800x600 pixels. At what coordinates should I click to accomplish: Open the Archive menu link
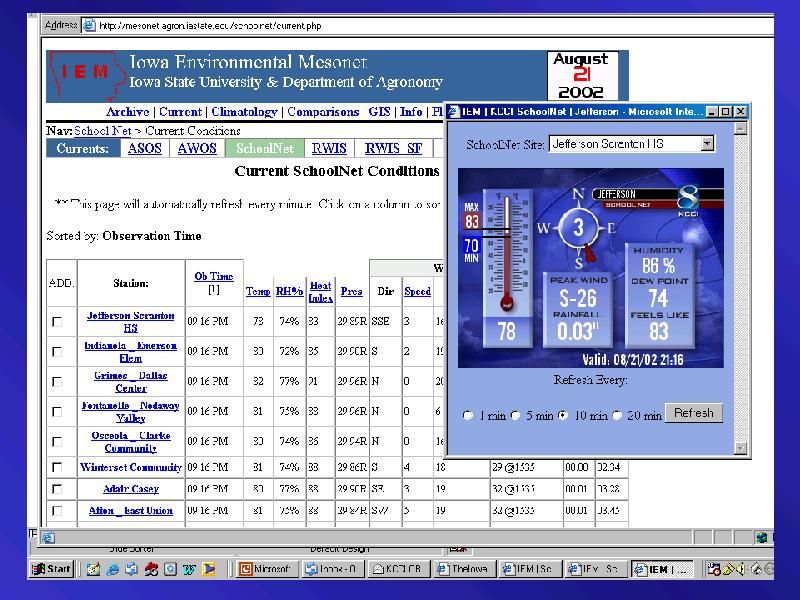click(128, 112)
